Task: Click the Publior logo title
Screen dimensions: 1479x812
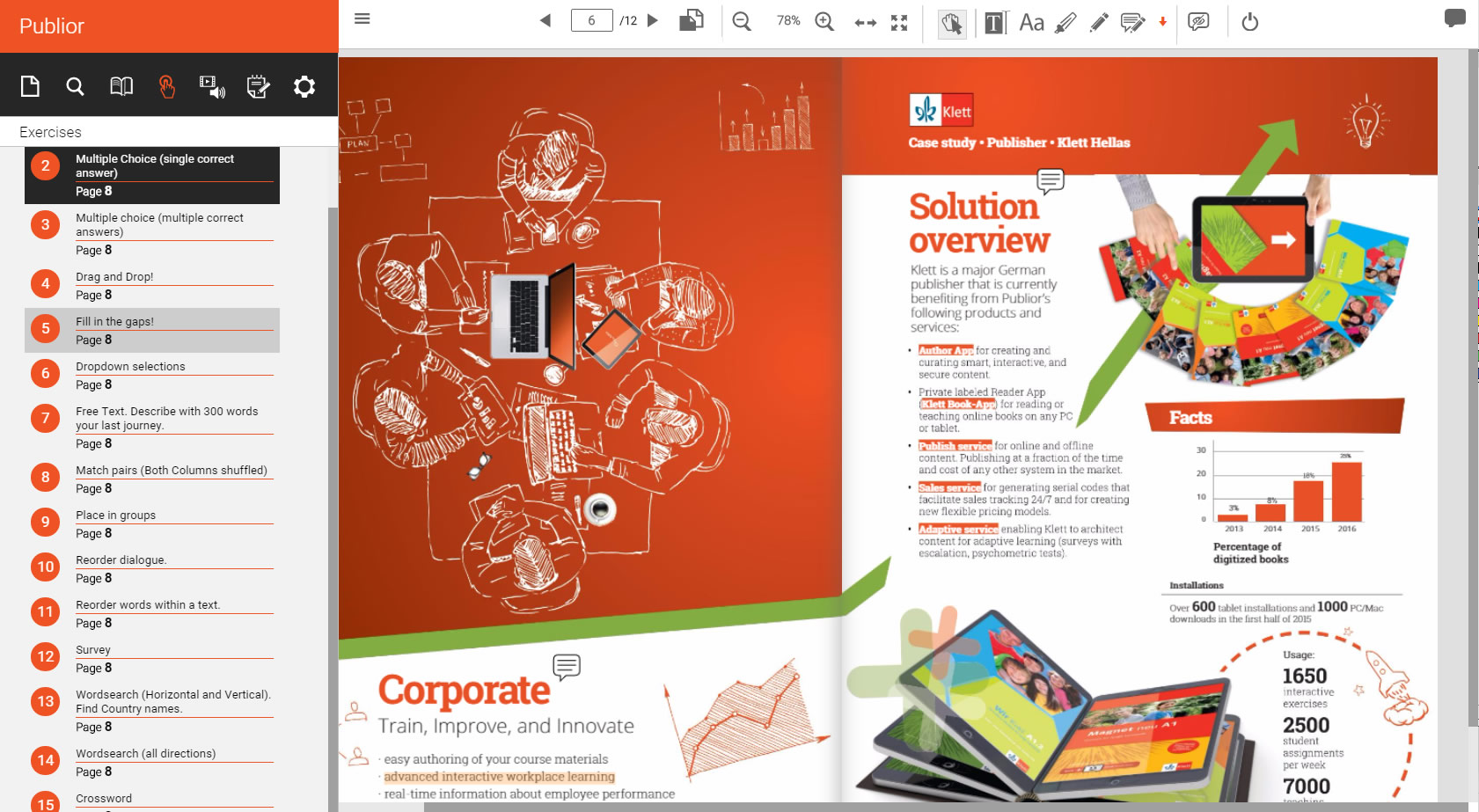Action: pos(52,26)
